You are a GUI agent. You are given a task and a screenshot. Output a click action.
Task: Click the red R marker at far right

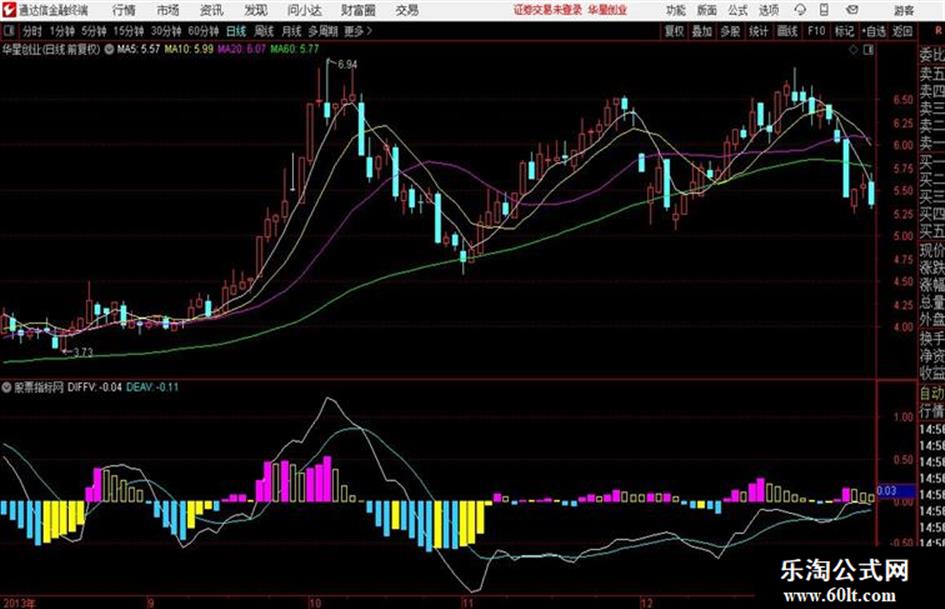pos(939,30)
